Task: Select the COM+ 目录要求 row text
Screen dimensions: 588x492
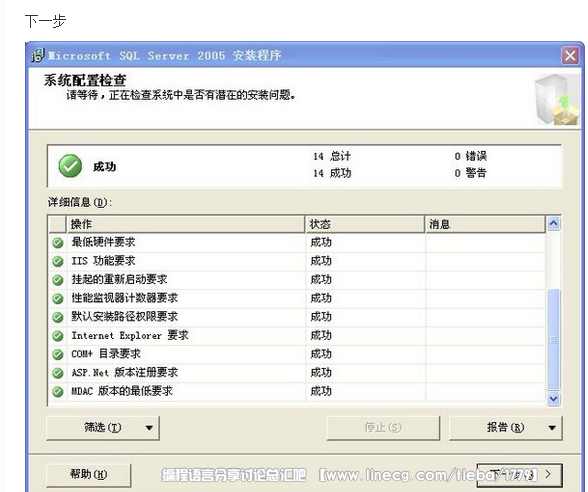Action: pos(106,354)
